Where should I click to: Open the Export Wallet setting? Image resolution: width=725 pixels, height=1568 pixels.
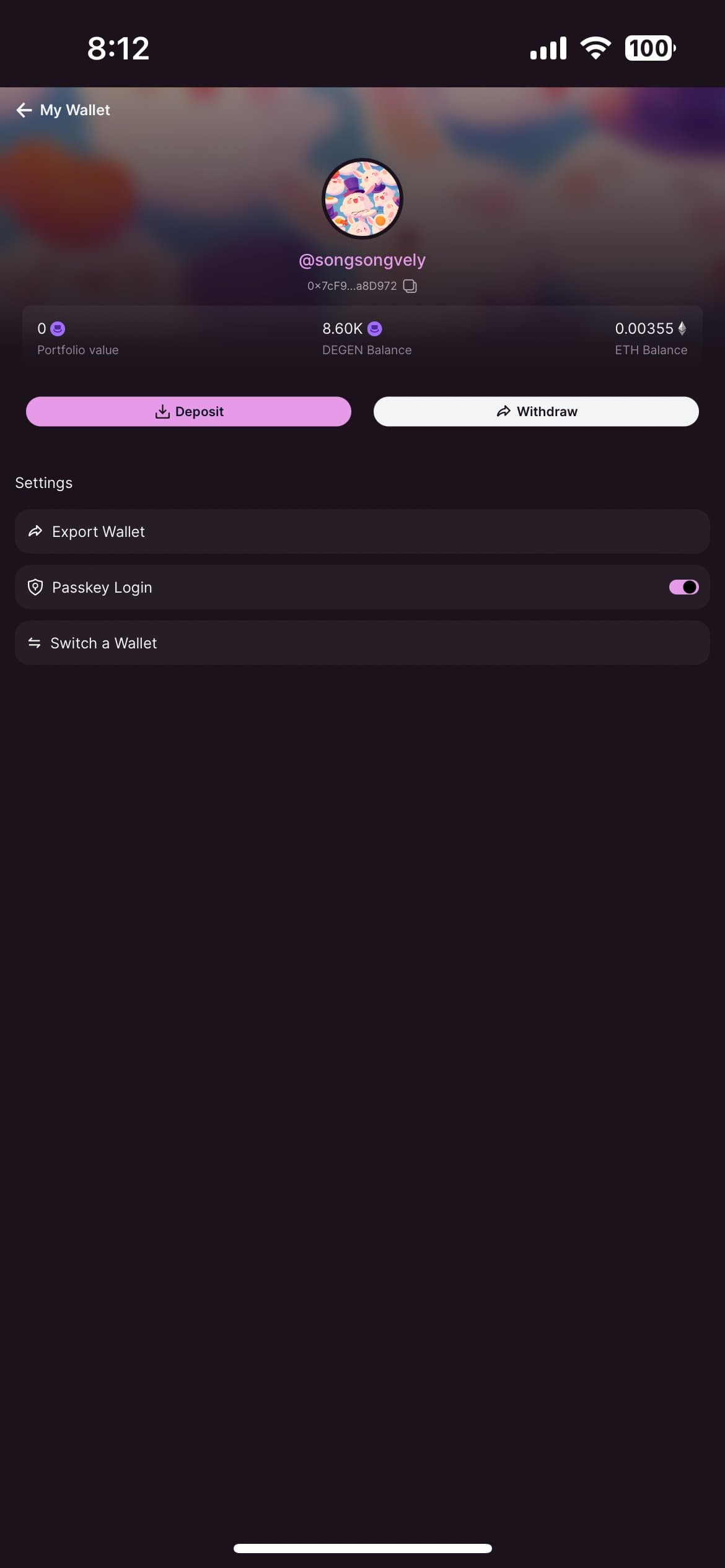click(x=362, y=531)
